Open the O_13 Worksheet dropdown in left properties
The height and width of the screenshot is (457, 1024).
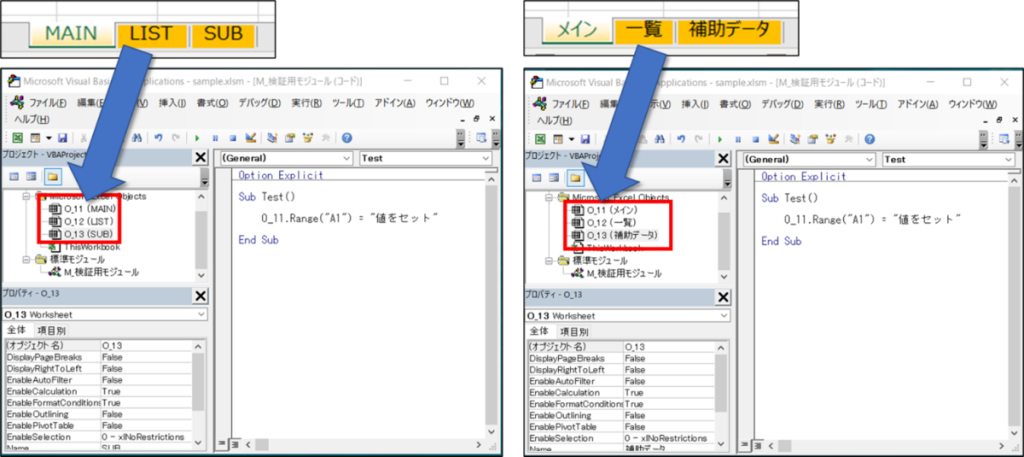[103, 314]
